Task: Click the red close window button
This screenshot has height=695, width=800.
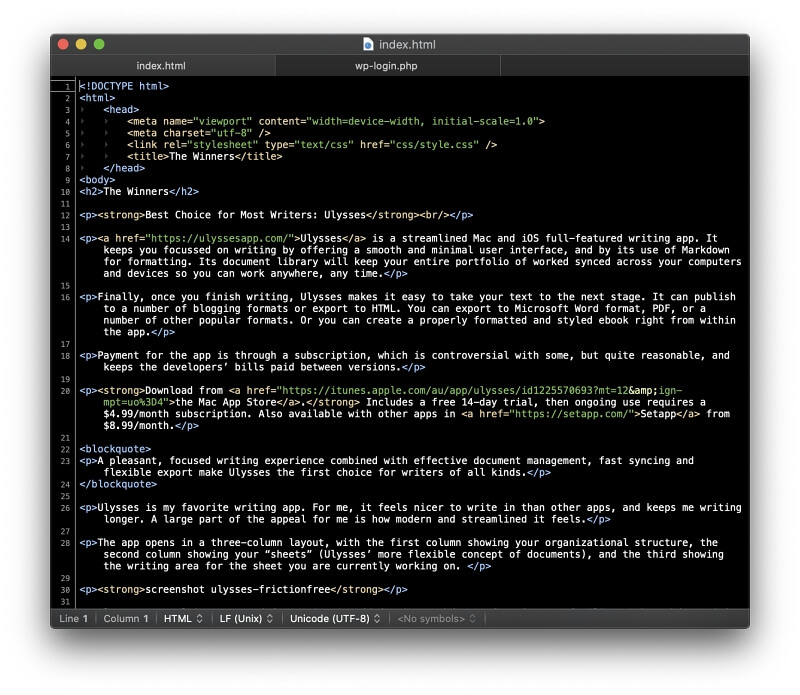Action: (63, 44)
